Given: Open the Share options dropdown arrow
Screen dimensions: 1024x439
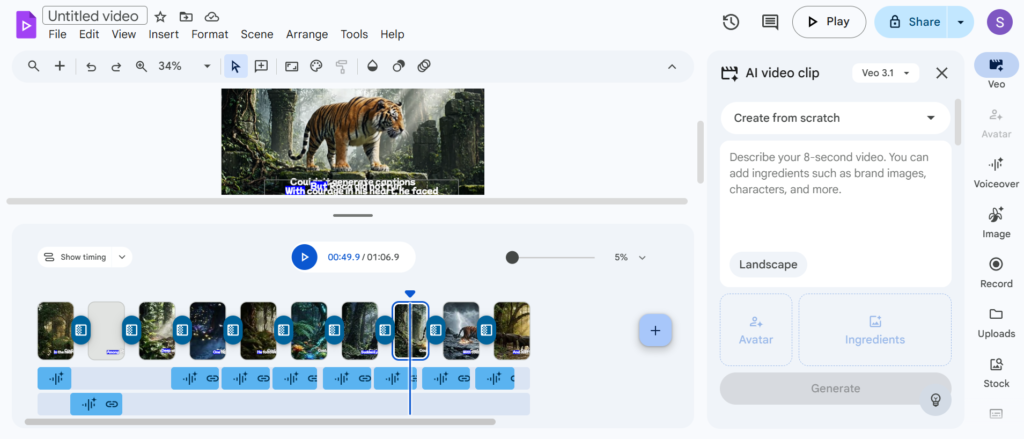Looking at the screenshot, I should point(960,22).
